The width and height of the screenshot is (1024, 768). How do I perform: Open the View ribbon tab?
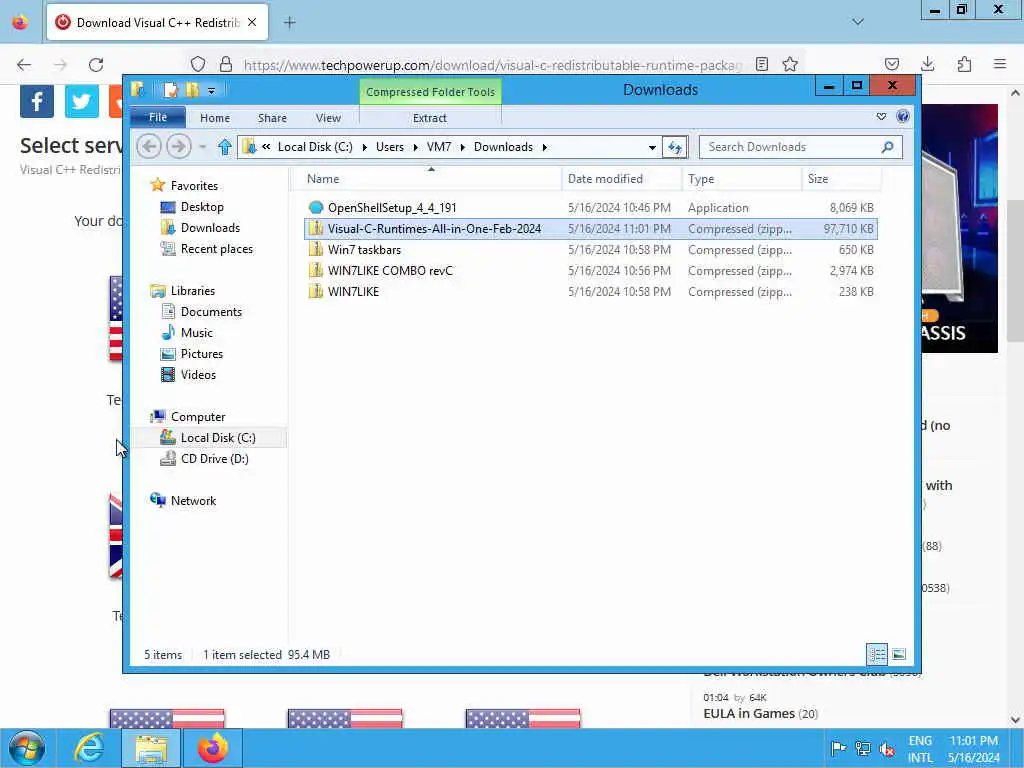[x=328, y=118]
